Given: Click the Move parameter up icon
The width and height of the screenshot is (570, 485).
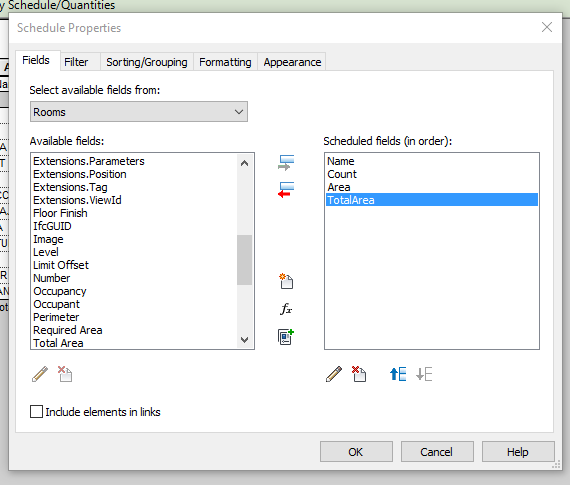Looking at the screenshot, I should [398, 374].
